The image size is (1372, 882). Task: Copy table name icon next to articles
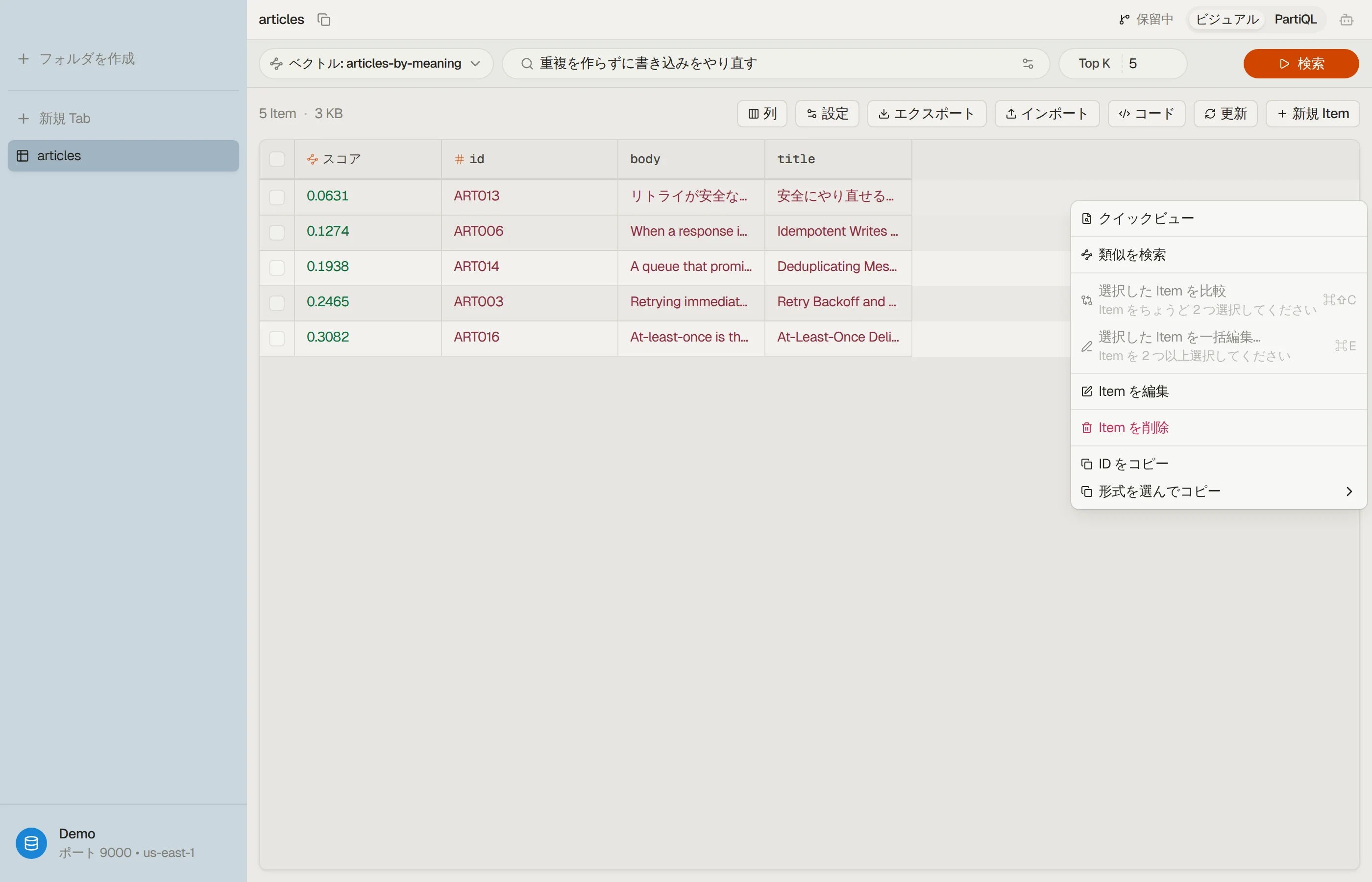tap(323, 20)
